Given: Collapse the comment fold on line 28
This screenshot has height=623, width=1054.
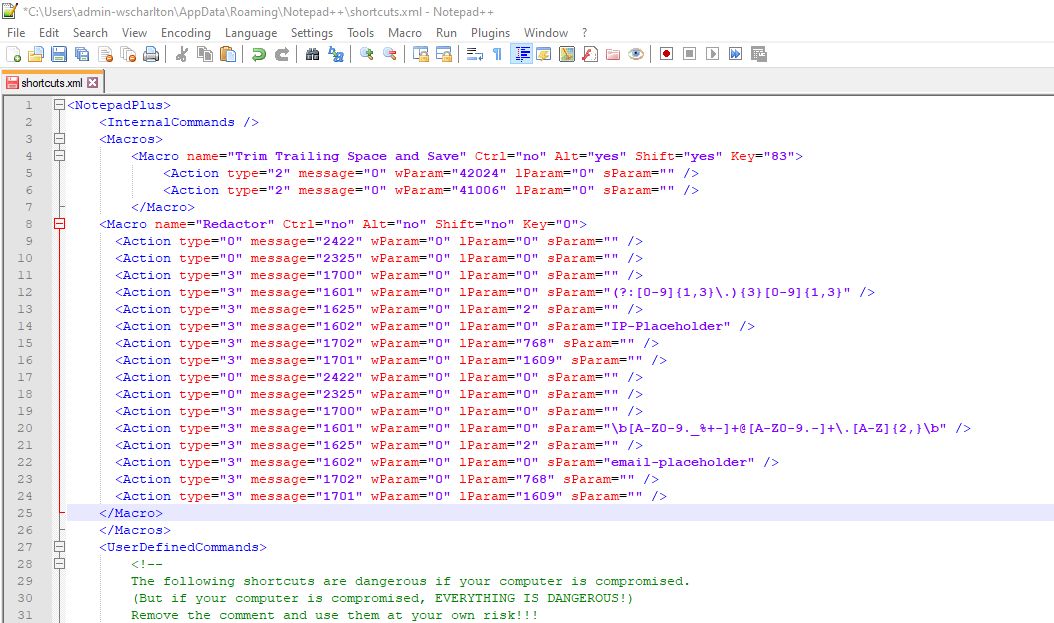Looking at the screenshot, I should coord(59,564).
